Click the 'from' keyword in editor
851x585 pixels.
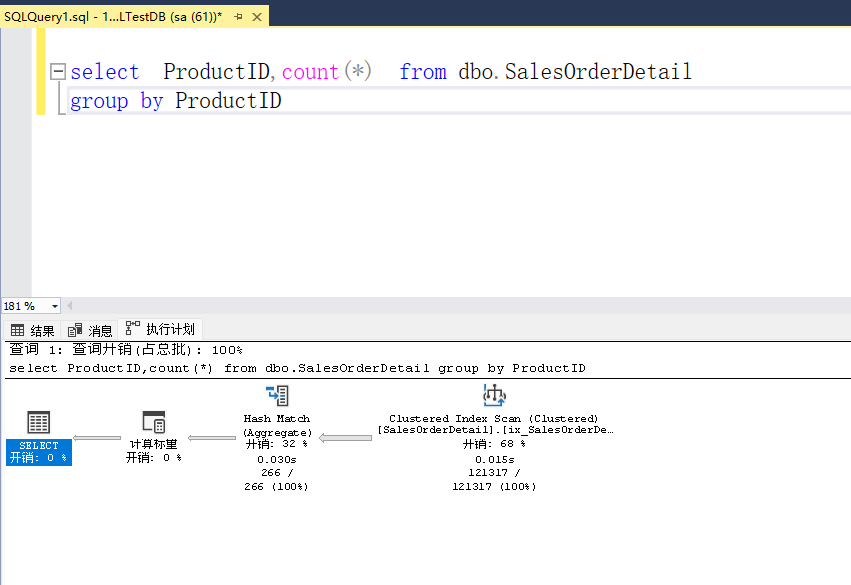coord(423,72)
